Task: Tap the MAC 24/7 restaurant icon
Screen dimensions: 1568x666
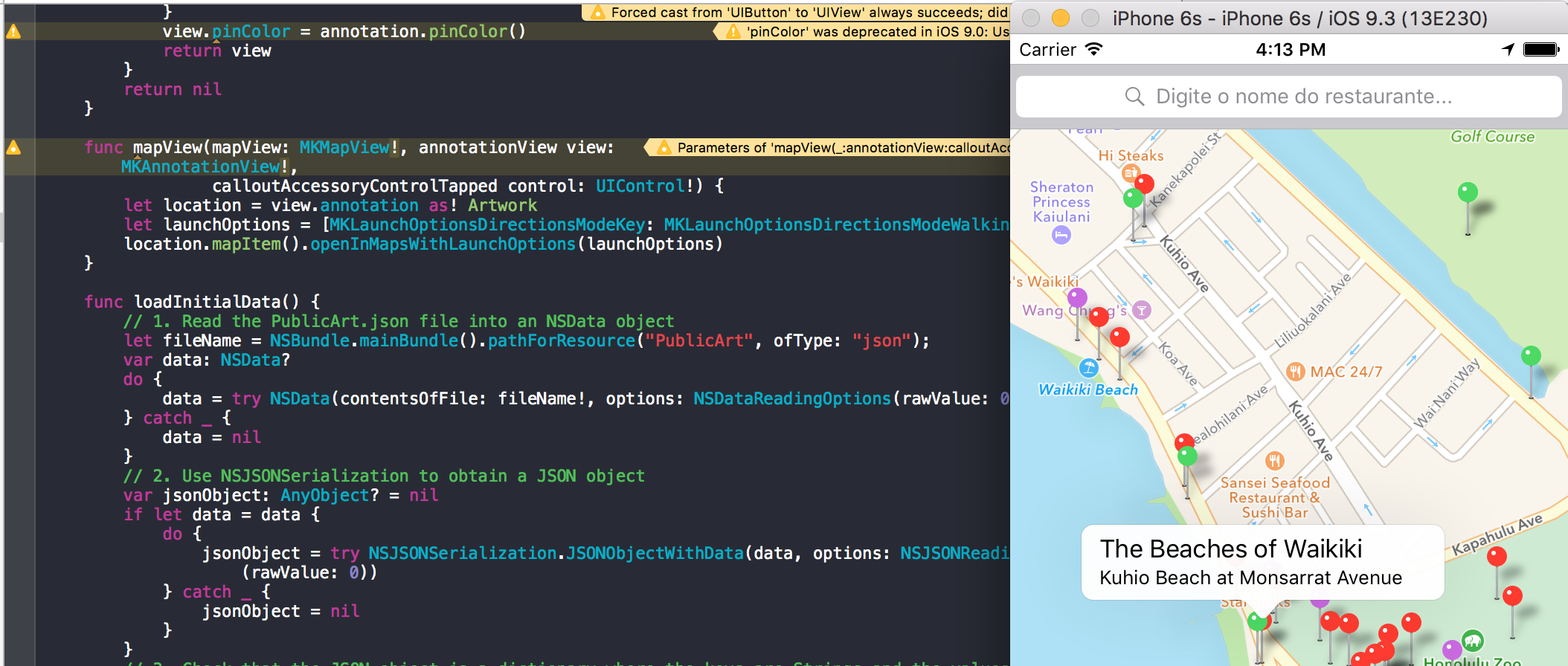Action: pos(1295,372)
